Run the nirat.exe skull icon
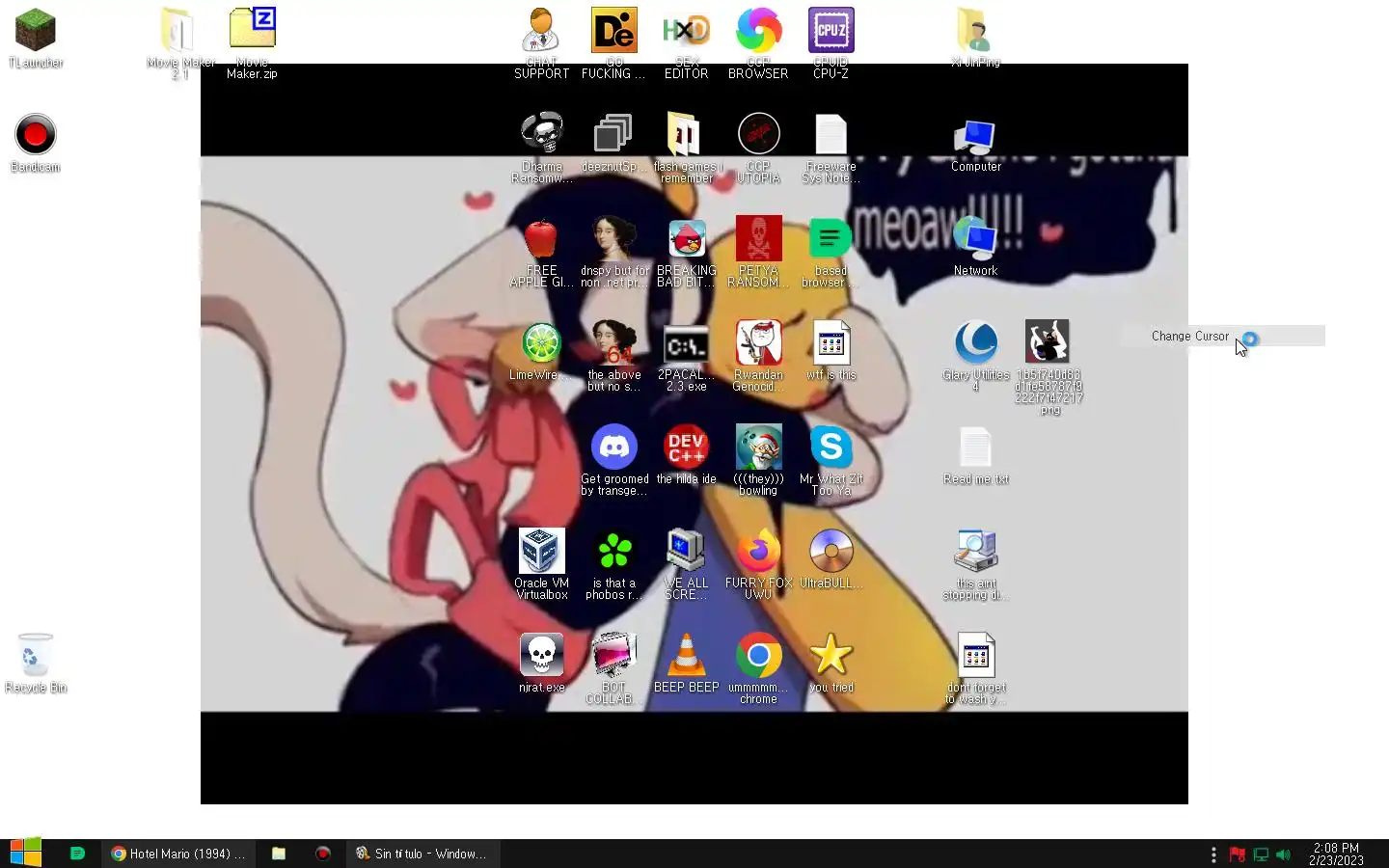The height and width of the screenshot is (868, 1389). (x=541, y=656)
